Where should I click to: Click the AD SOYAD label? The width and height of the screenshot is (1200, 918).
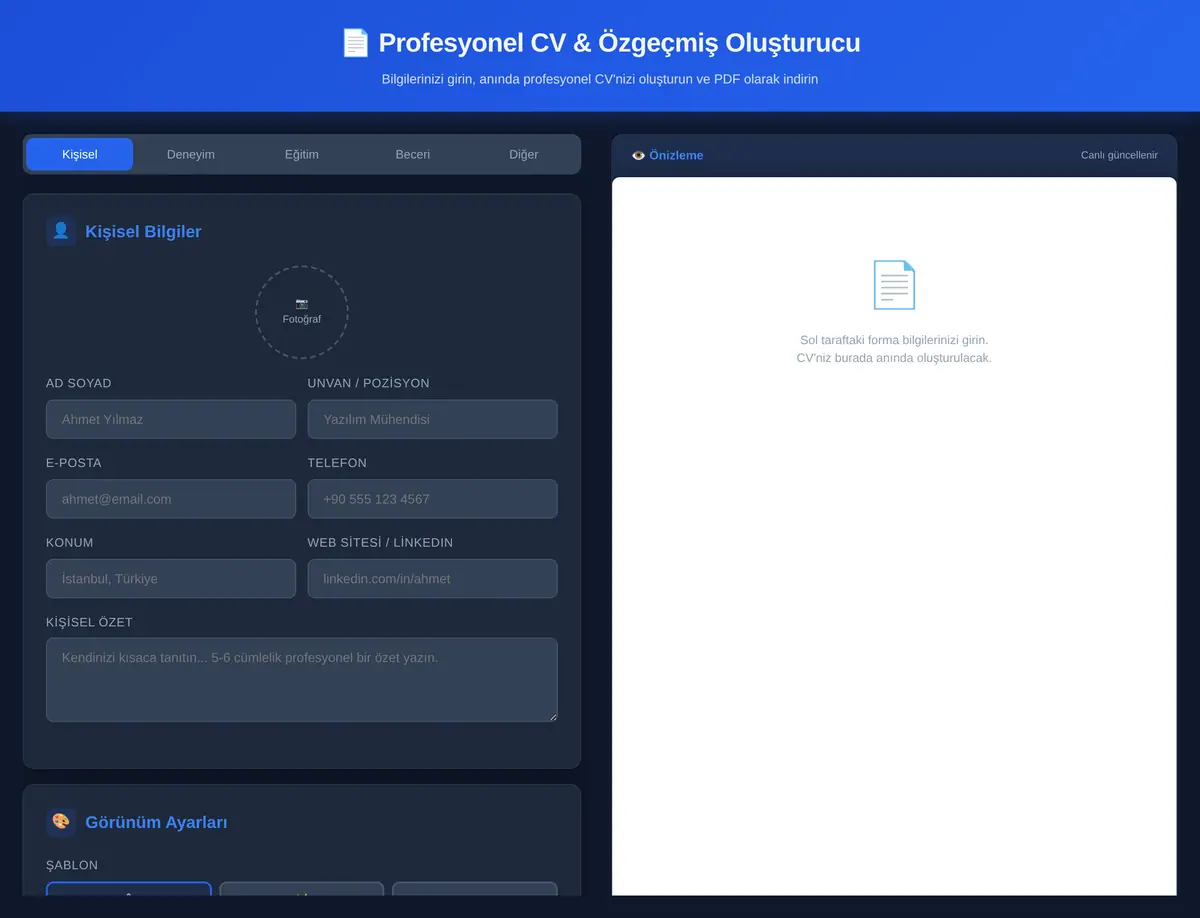(x=79, y=383)
